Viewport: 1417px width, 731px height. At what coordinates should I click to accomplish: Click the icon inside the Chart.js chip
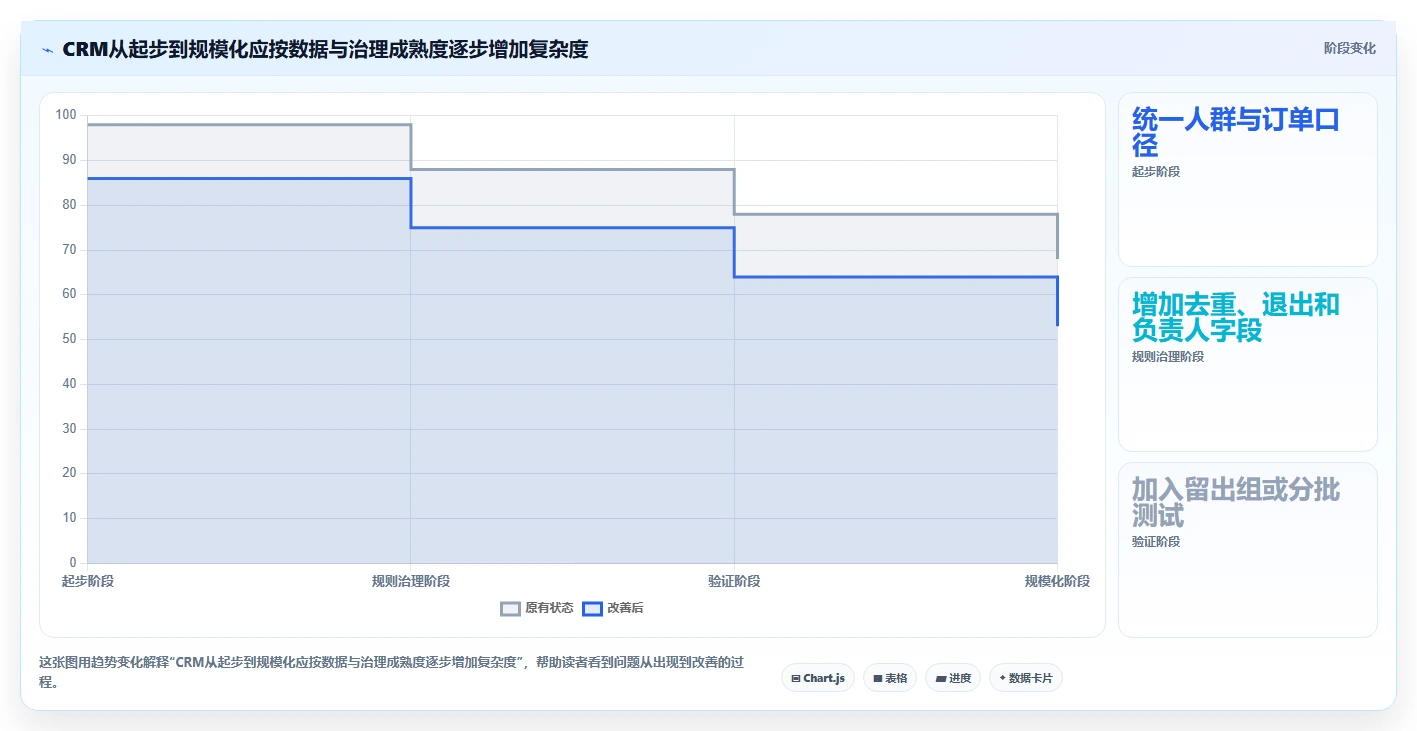(796, 678)
